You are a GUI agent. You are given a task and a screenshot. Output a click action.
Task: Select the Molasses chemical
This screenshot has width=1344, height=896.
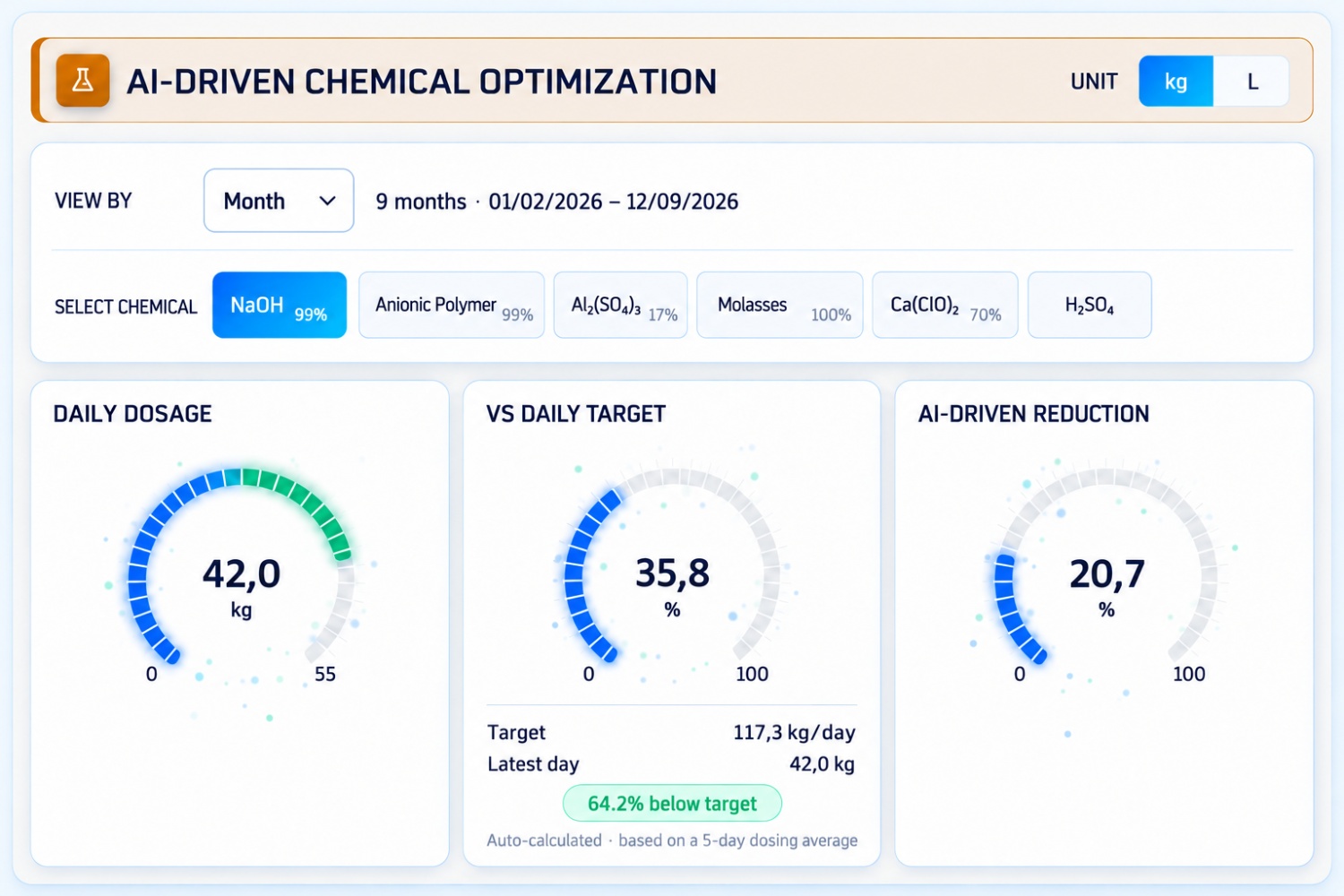pos(780,305)
